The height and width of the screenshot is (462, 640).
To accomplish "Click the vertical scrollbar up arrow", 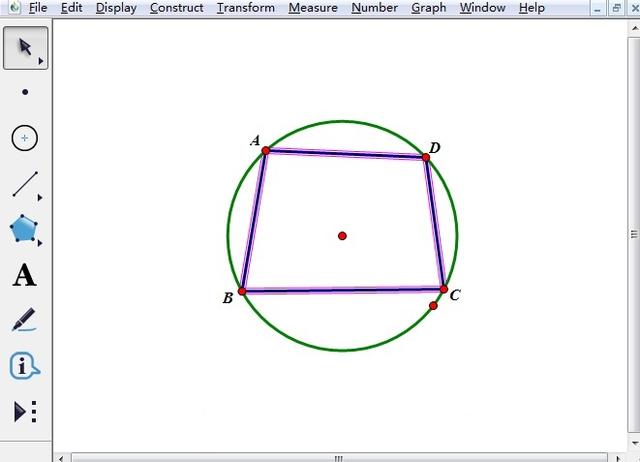I will click(x=635, y=29).
